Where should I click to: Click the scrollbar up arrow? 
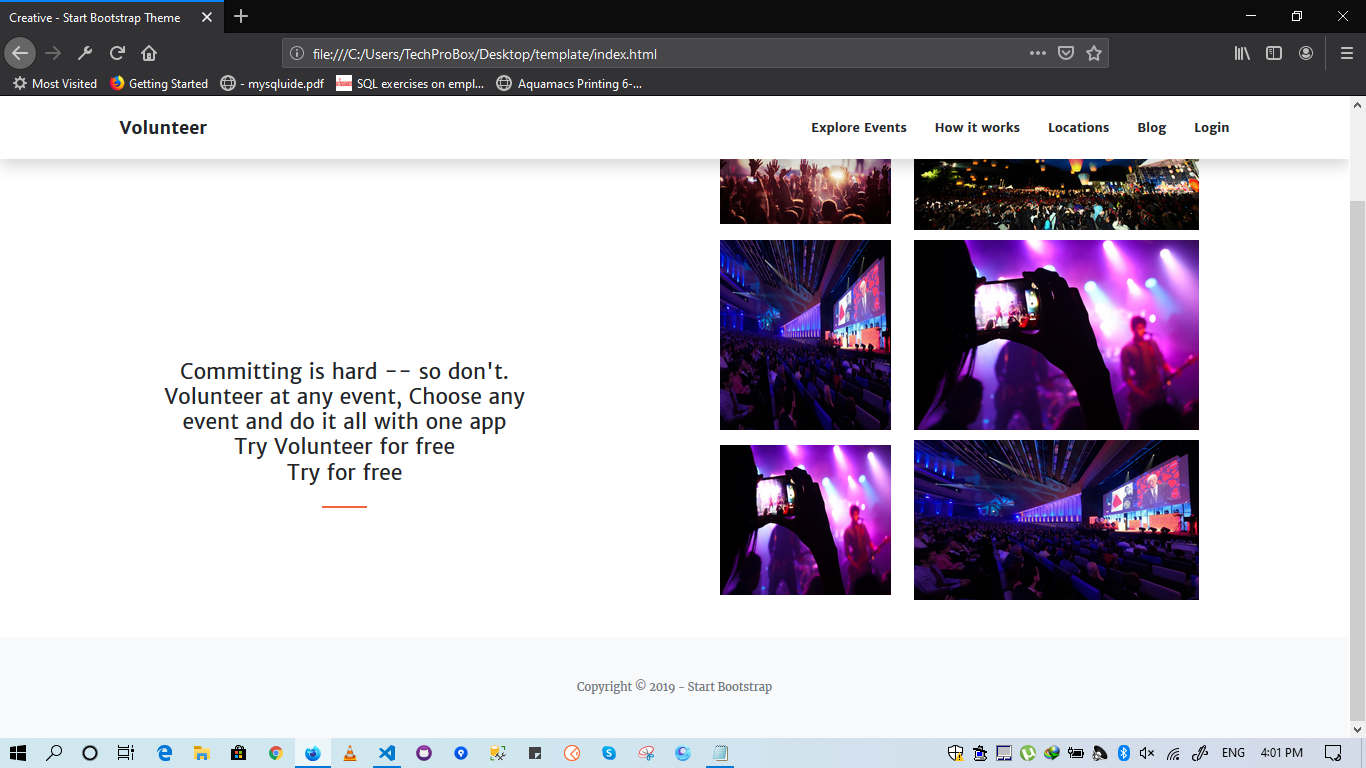1357,104
